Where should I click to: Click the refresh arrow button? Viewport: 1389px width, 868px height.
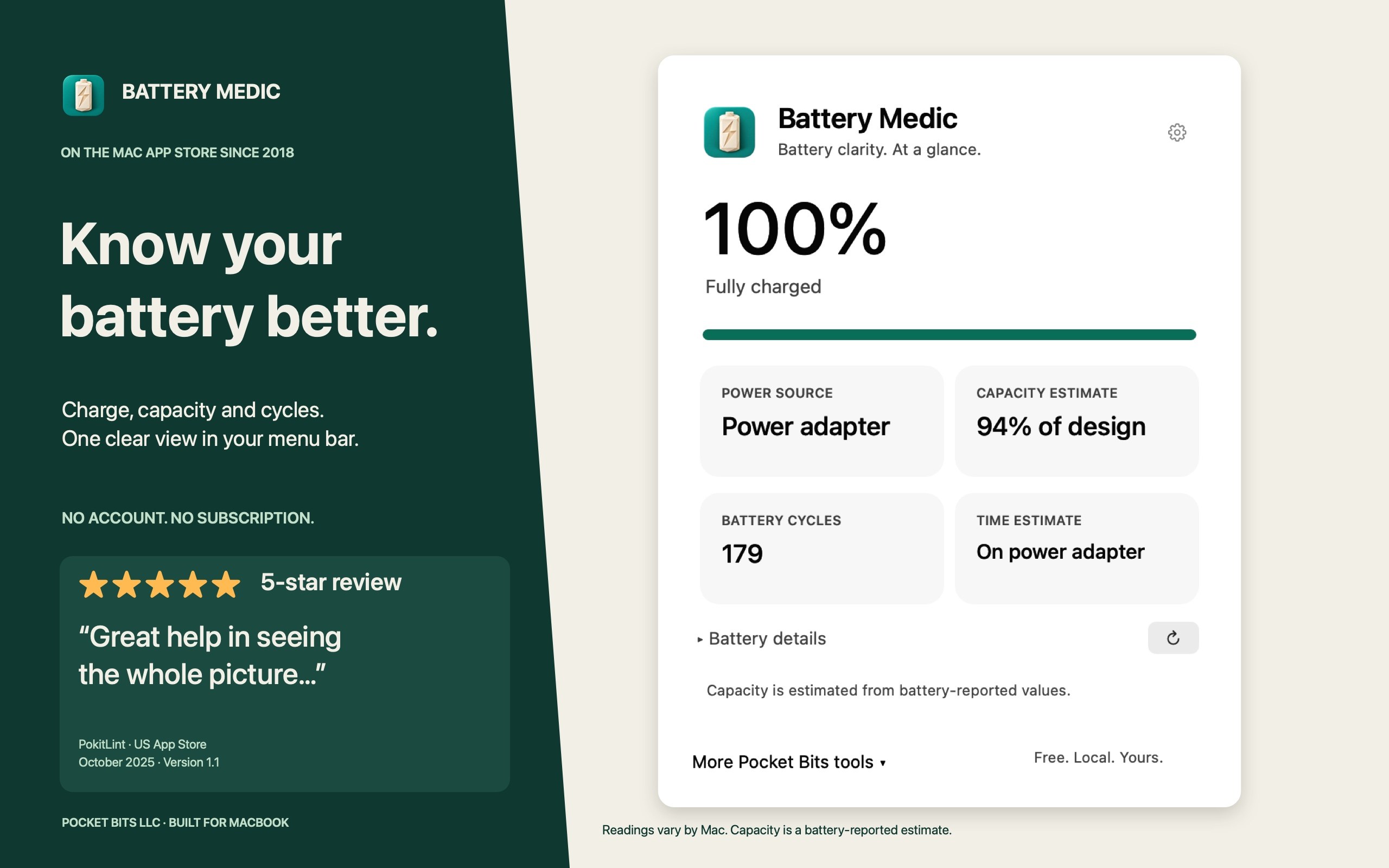click(x=1173, y=638)
